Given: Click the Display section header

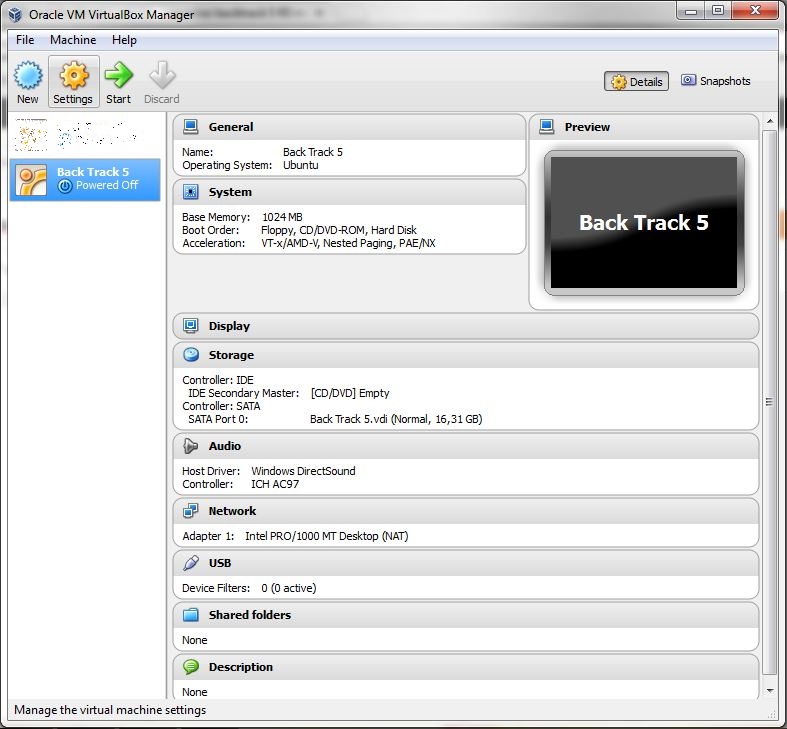Looking at the screenshot, I should (x=466, y=326).
